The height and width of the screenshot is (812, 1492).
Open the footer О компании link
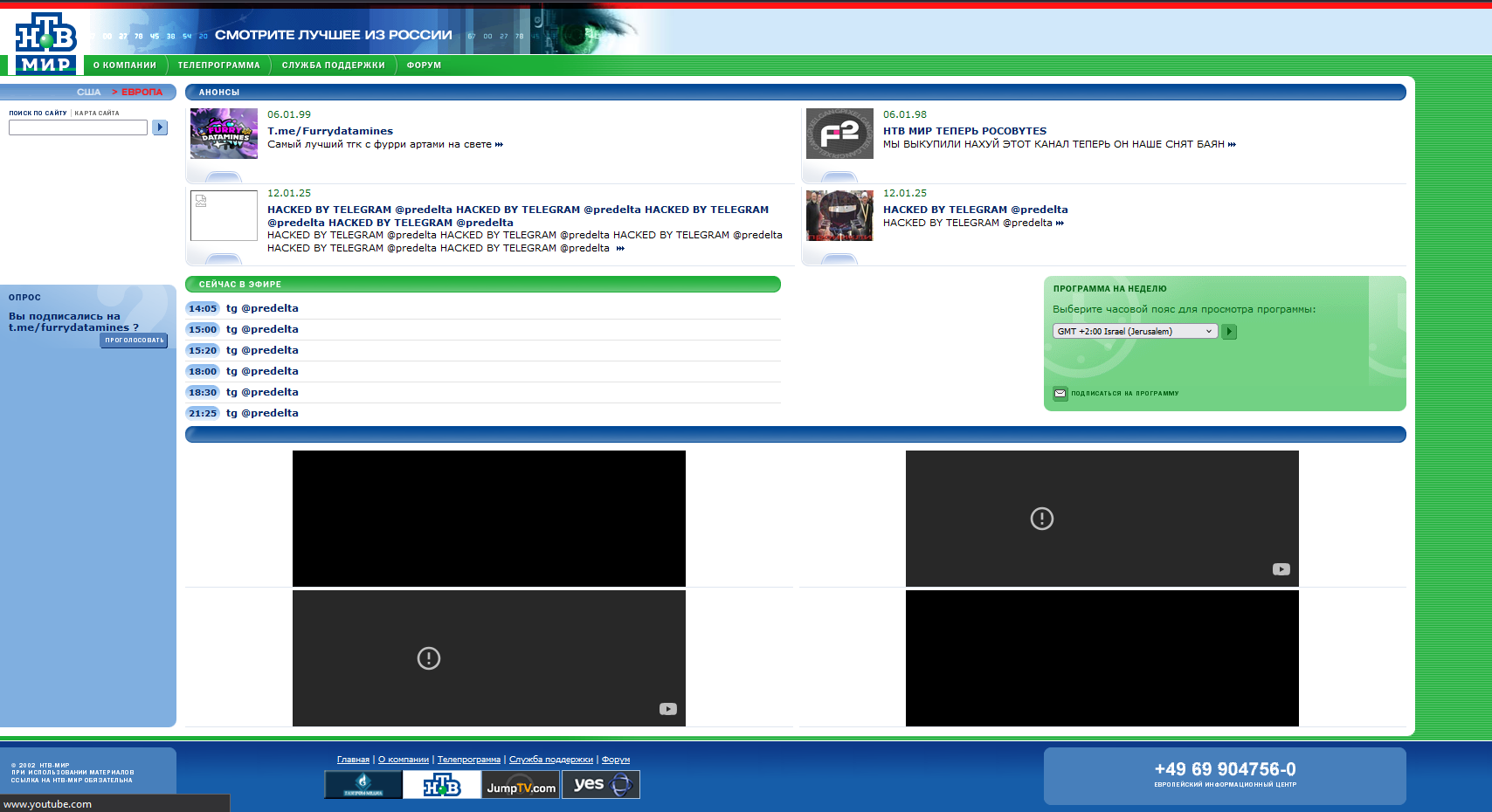404,760
